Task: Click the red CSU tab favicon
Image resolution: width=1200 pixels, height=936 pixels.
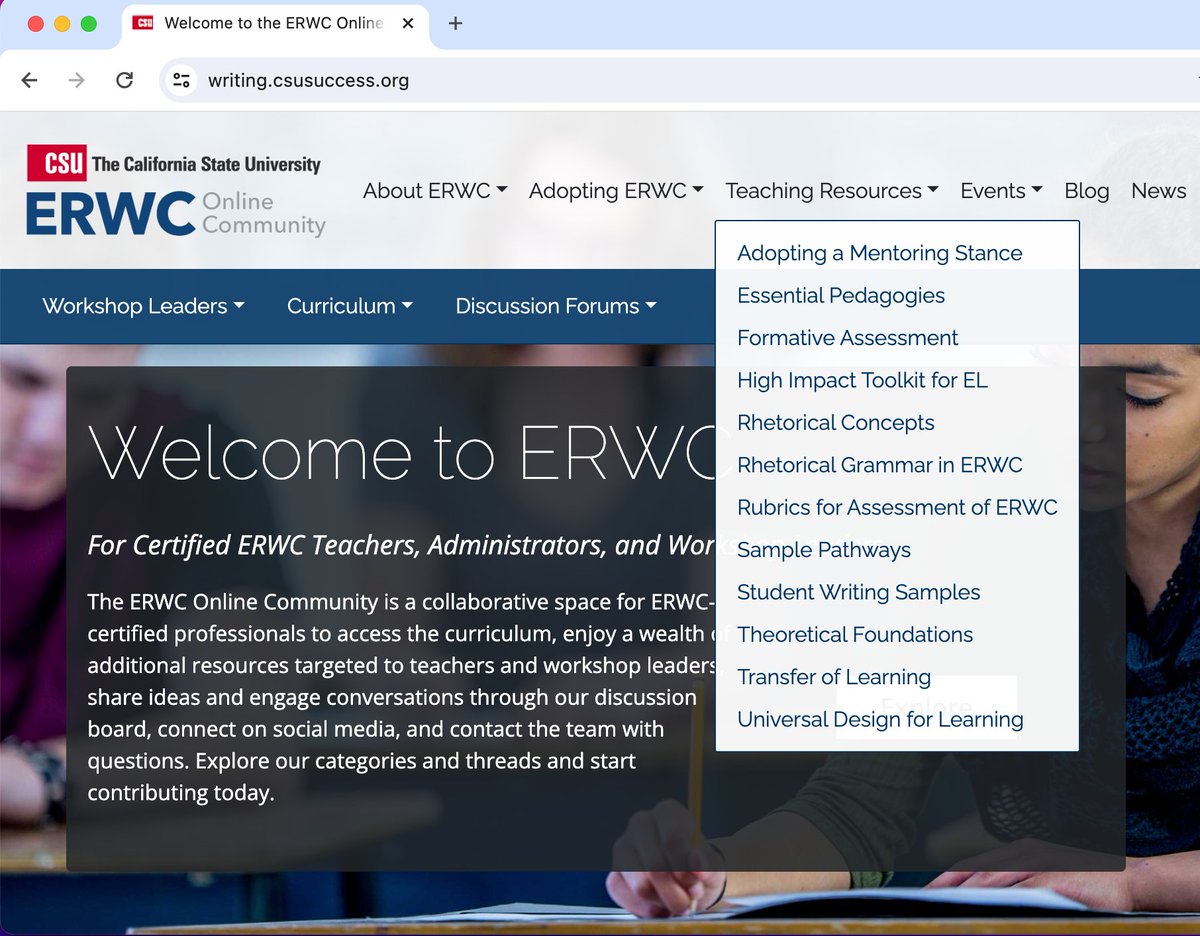Action: point(143,23)
